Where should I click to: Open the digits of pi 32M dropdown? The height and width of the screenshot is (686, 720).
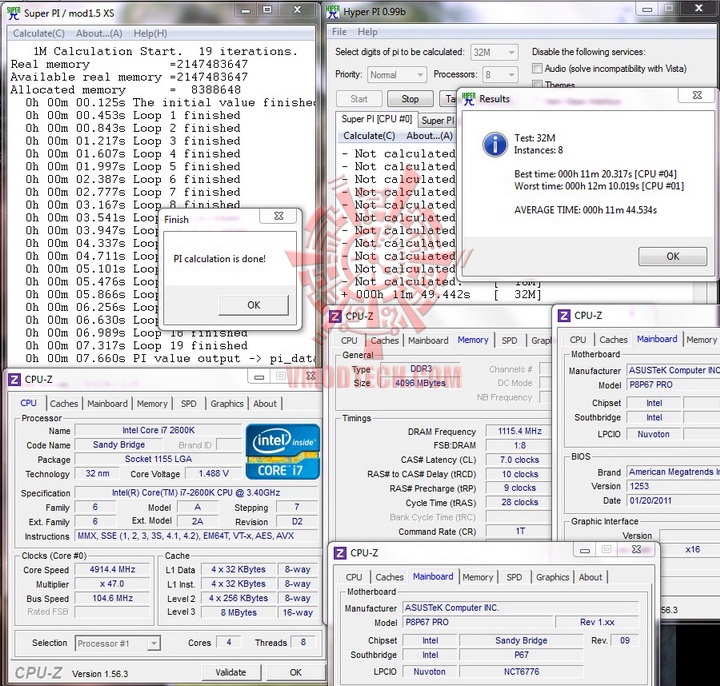click(494, 52)
